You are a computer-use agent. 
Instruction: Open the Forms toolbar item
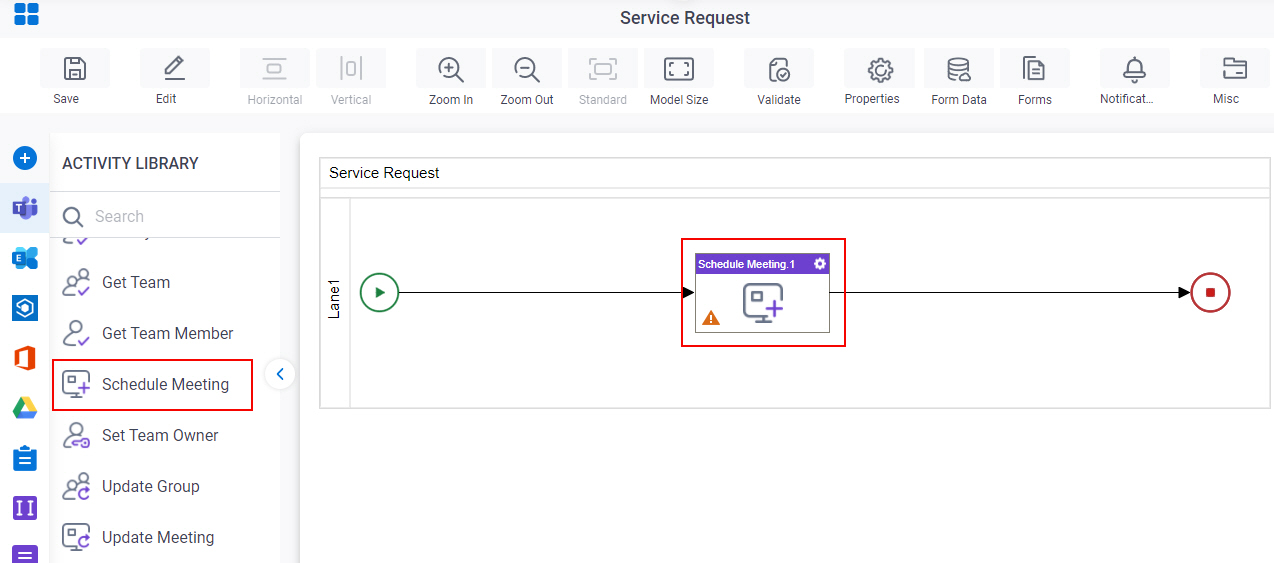(1035, 69)
